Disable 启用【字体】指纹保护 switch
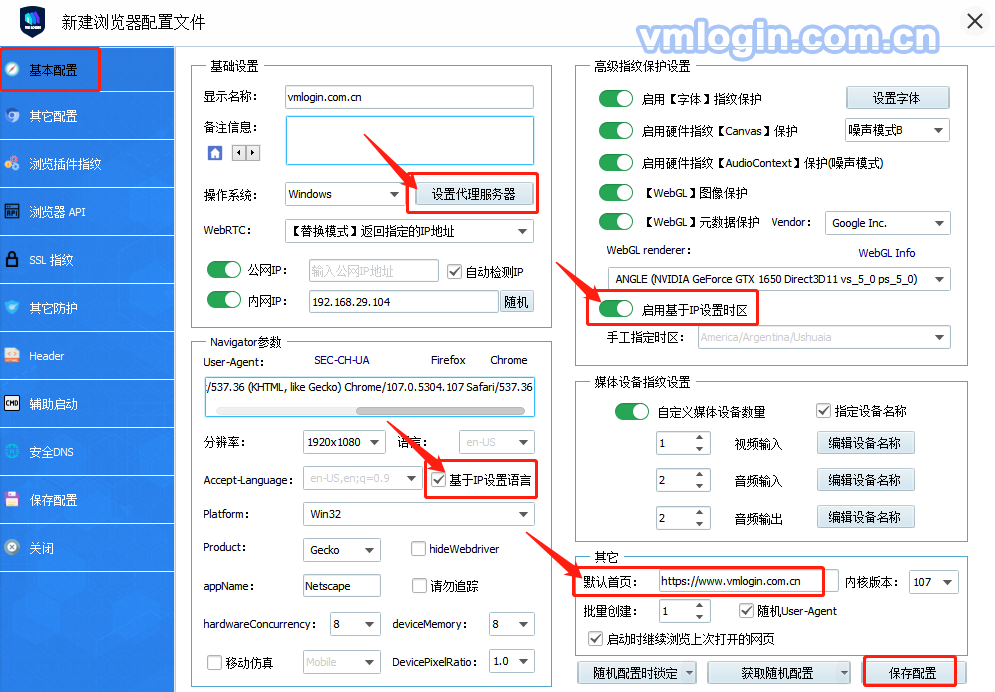The height and width of the screenshot is (692, 995). [x=616, y=98]
